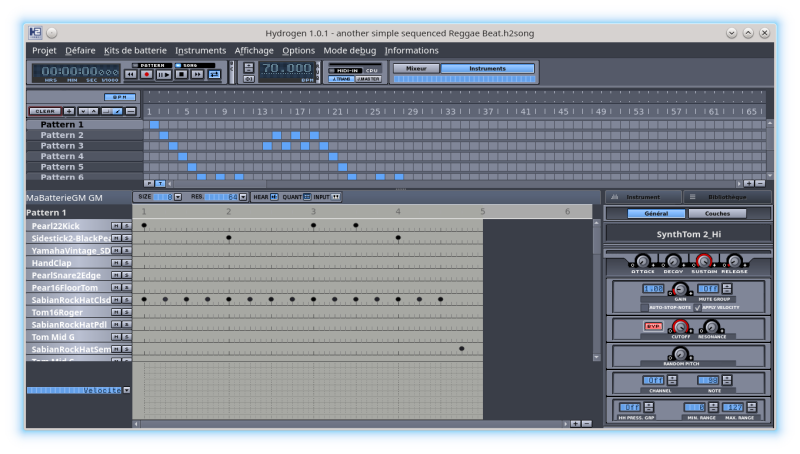Screen dimensions: 800x454
Task: Click the Instruments rack toggle button
Action: [487, 68]
